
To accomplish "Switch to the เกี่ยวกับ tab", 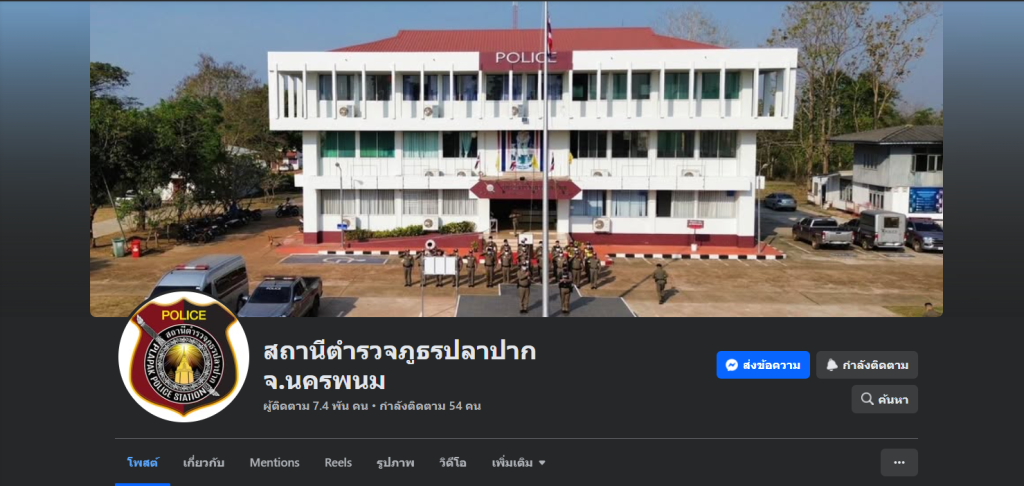I will 204,462.
